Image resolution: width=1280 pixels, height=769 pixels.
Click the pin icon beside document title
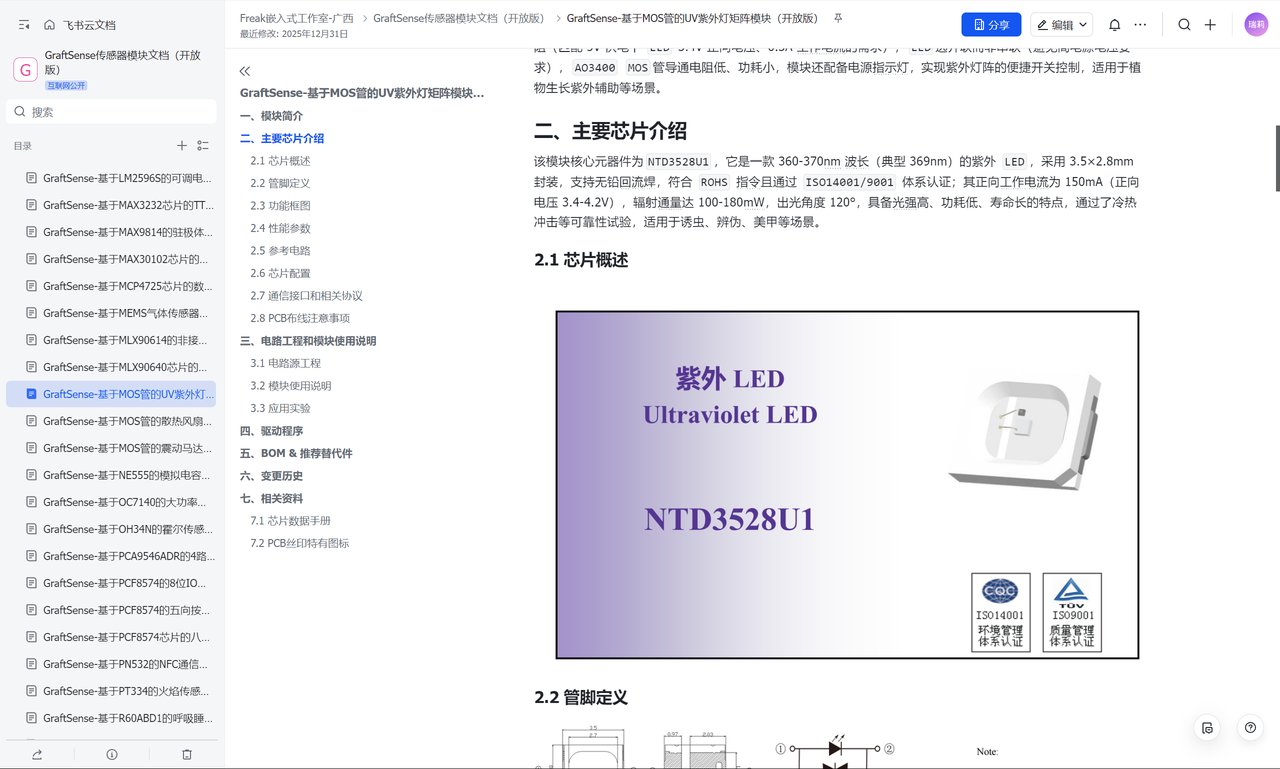tap(838, 18)
